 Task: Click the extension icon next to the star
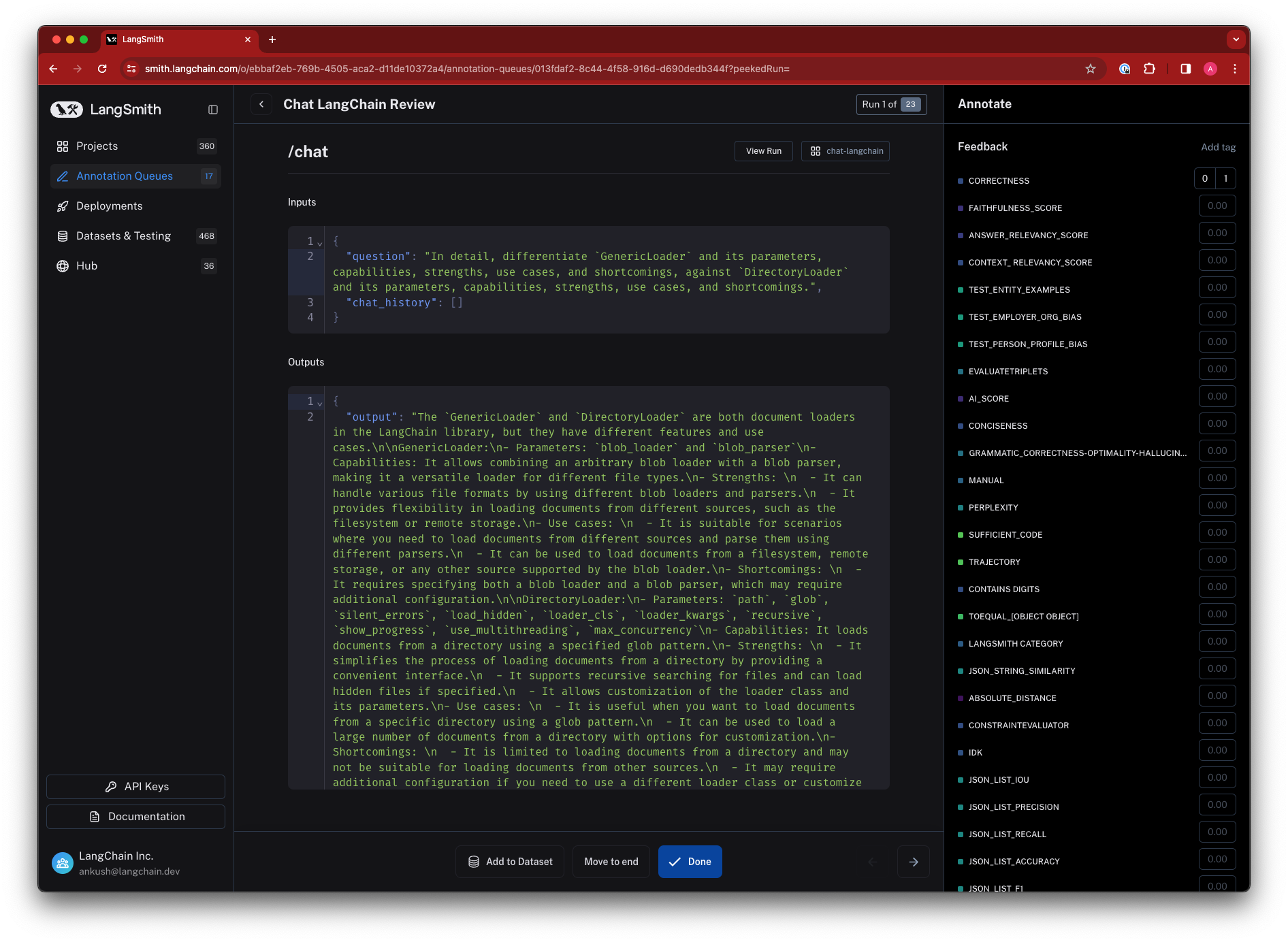pyautogui.click(x=1125, y=69)
